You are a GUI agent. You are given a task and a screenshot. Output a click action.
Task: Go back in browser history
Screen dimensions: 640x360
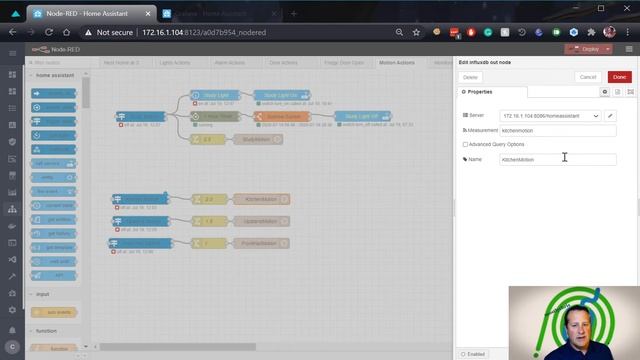pyautogui.click(x=13, y=32)
